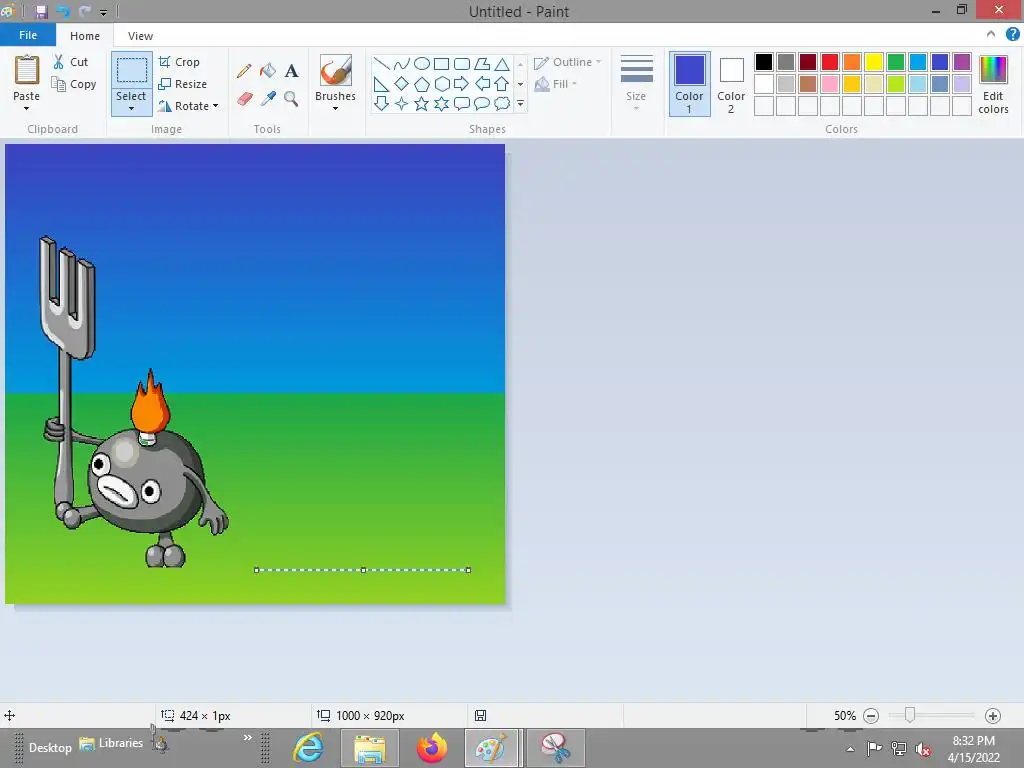This screenshot has height=768, width=1024.
Task: Open File Explorer from taskbar
Action: point(369,748)
